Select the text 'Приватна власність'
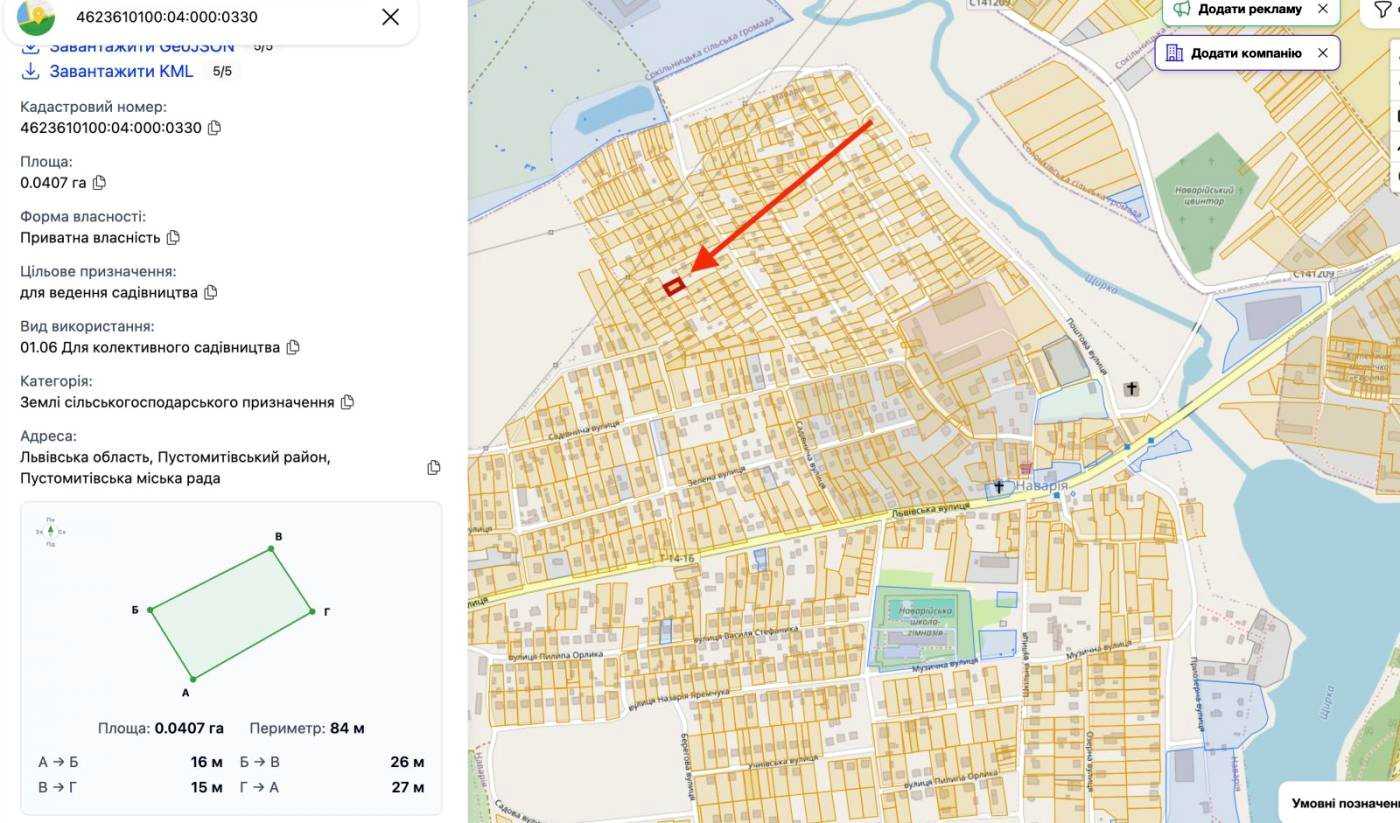 coord(90,238)
